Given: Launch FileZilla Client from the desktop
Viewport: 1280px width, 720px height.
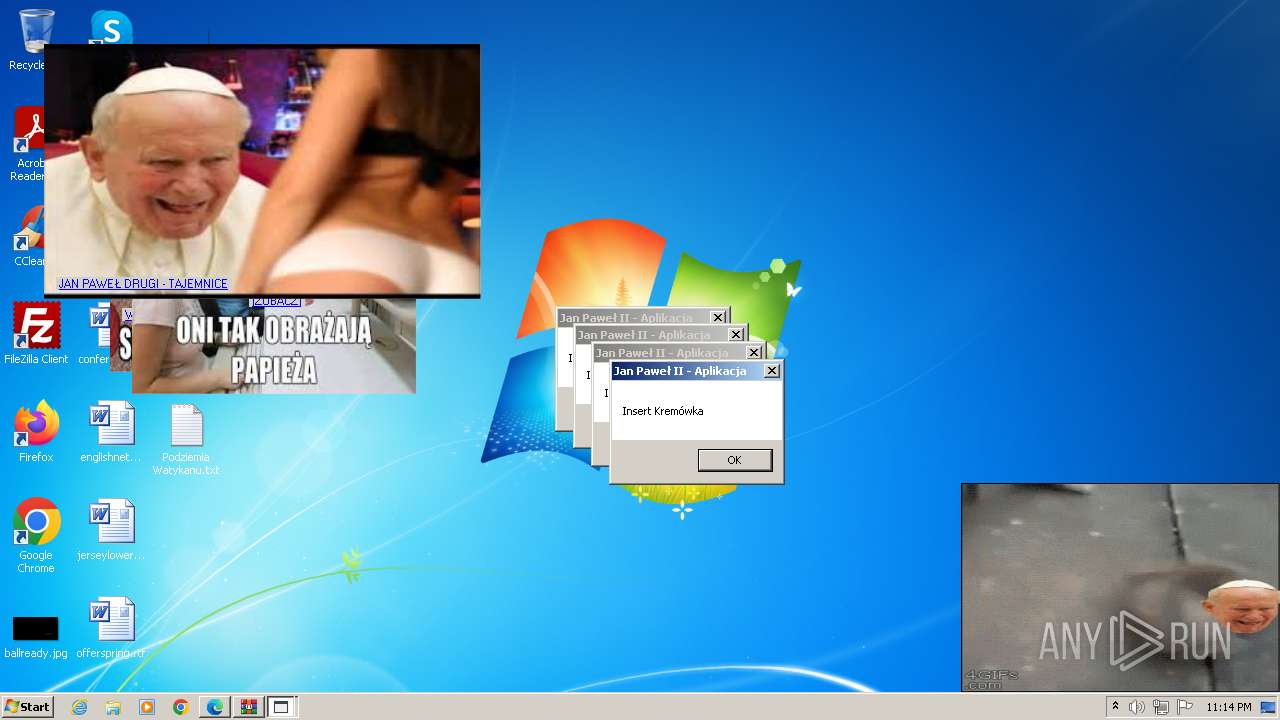Looking at the screenshot, I should tap(36, 334).
